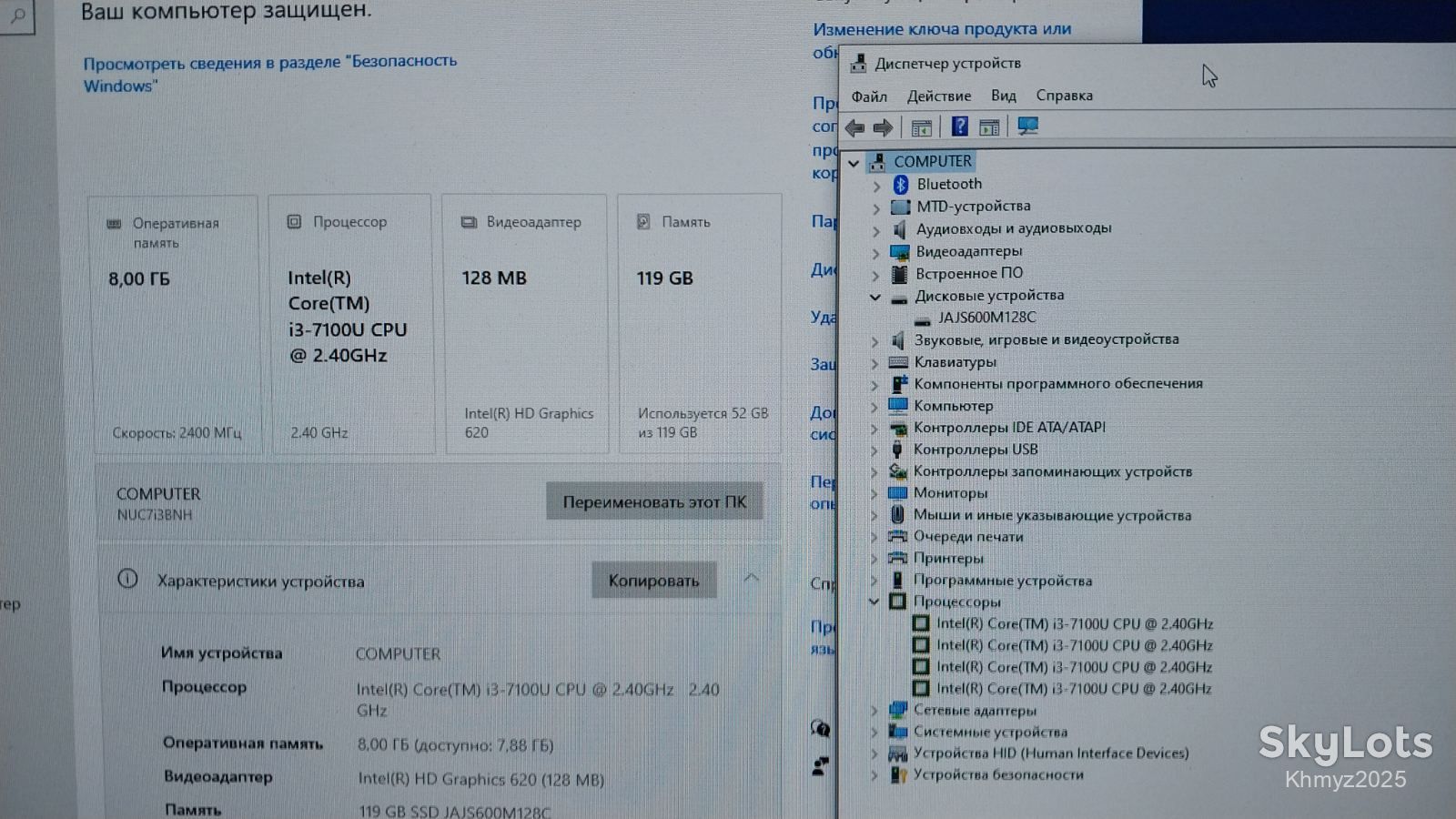1456x819 pixels.
Task: Select Устройства безопасности in the device tree
Action: tap(998, 775)
